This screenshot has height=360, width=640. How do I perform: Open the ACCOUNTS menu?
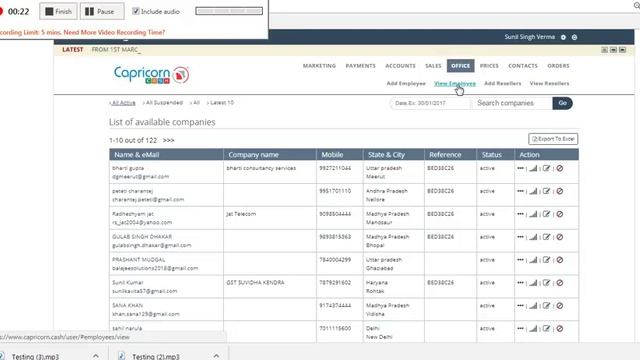[400, 66]
